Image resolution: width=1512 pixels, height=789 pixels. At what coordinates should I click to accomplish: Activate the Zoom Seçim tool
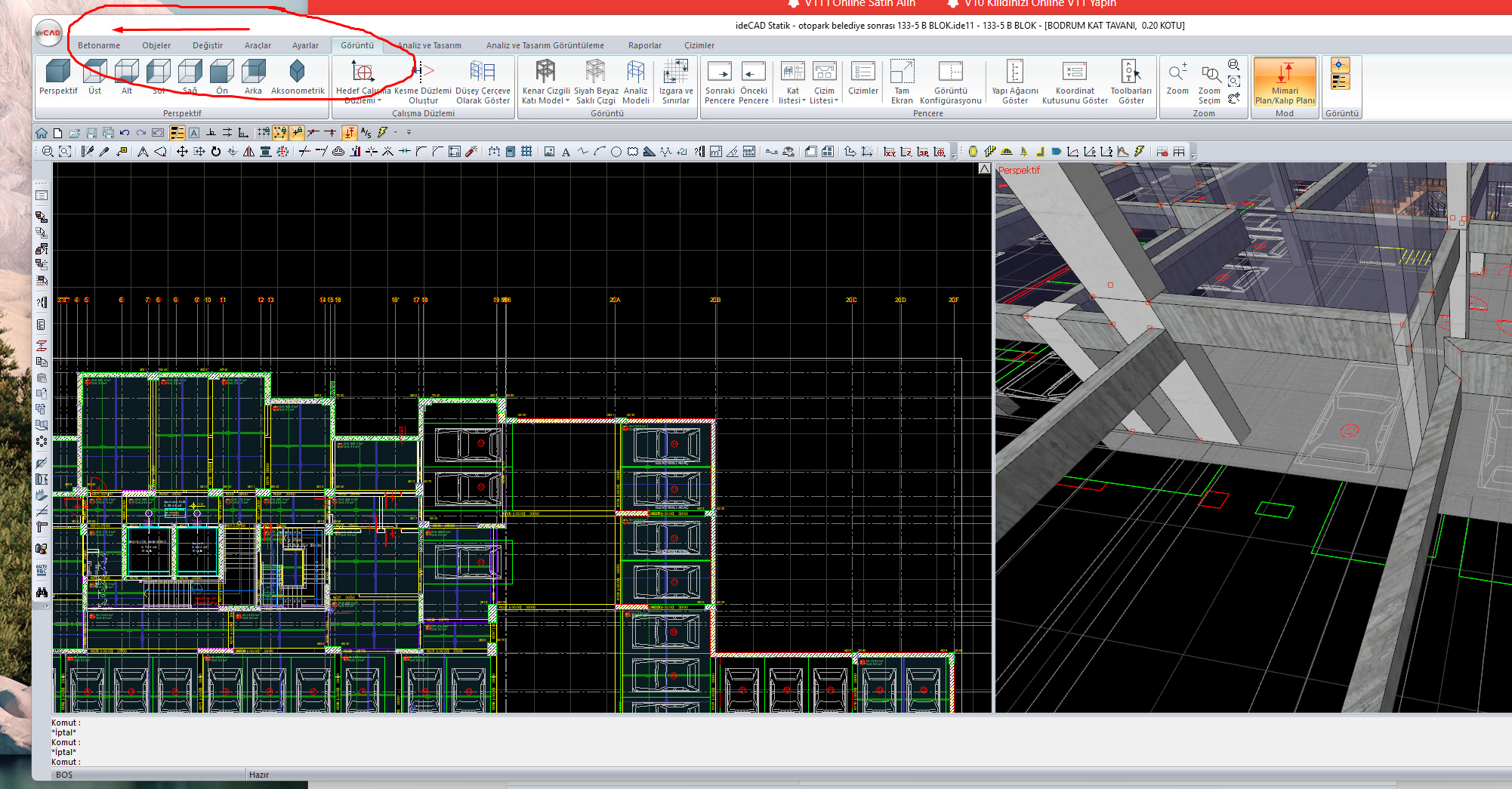coord(1209,74)
